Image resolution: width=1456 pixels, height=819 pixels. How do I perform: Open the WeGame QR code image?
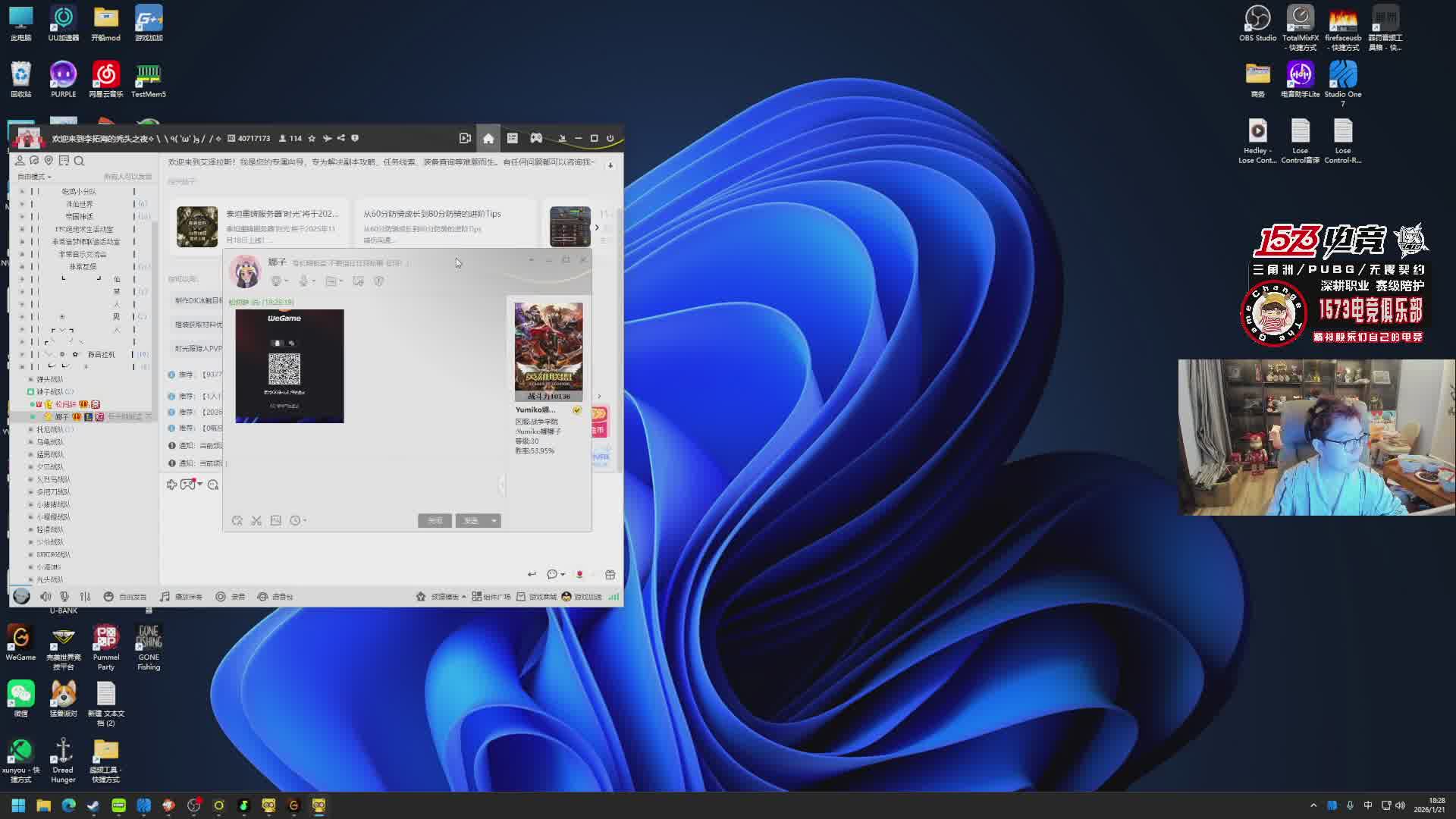[289, 366]
